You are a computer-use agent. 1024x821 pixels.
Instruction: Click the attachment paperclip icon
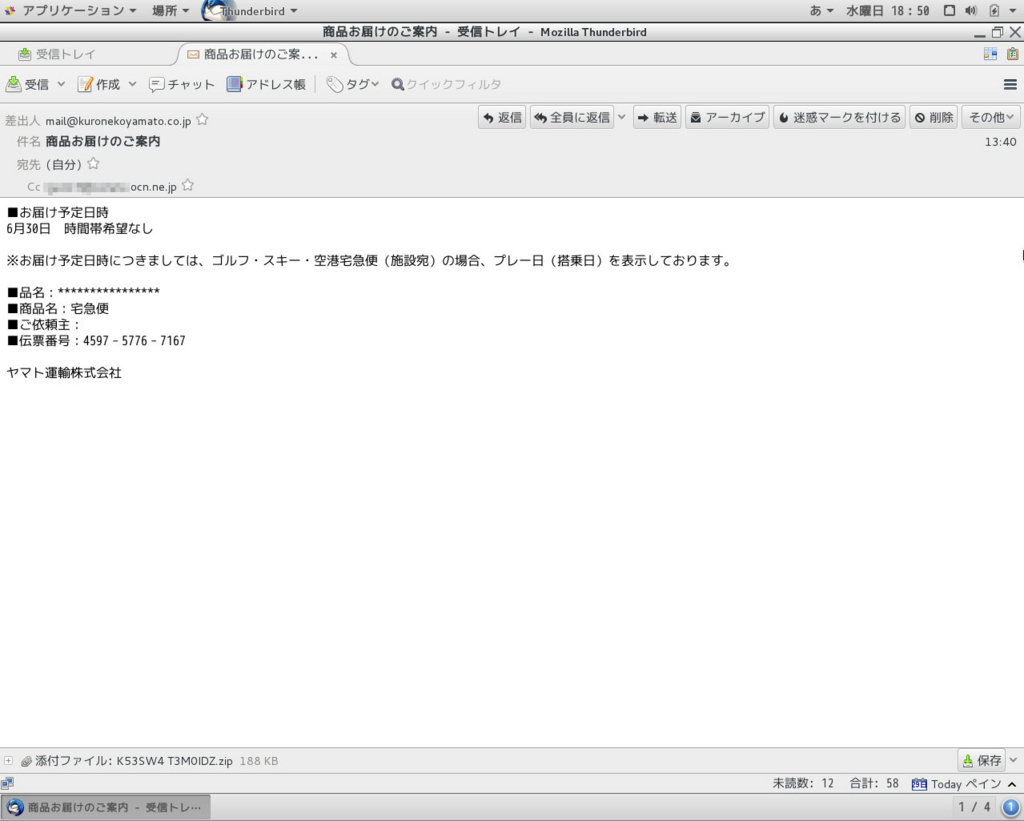[26, 761]
